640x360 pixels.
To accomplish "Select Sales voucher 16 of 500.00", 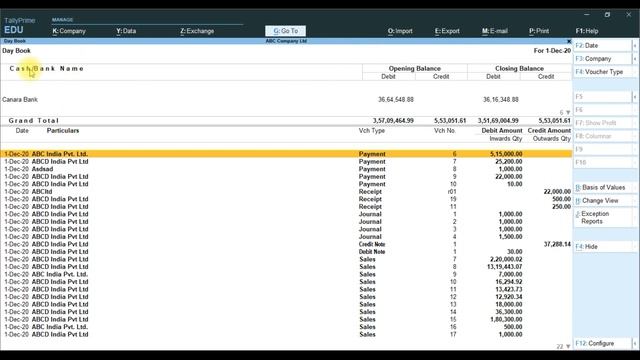I will [x=286, y=327].
